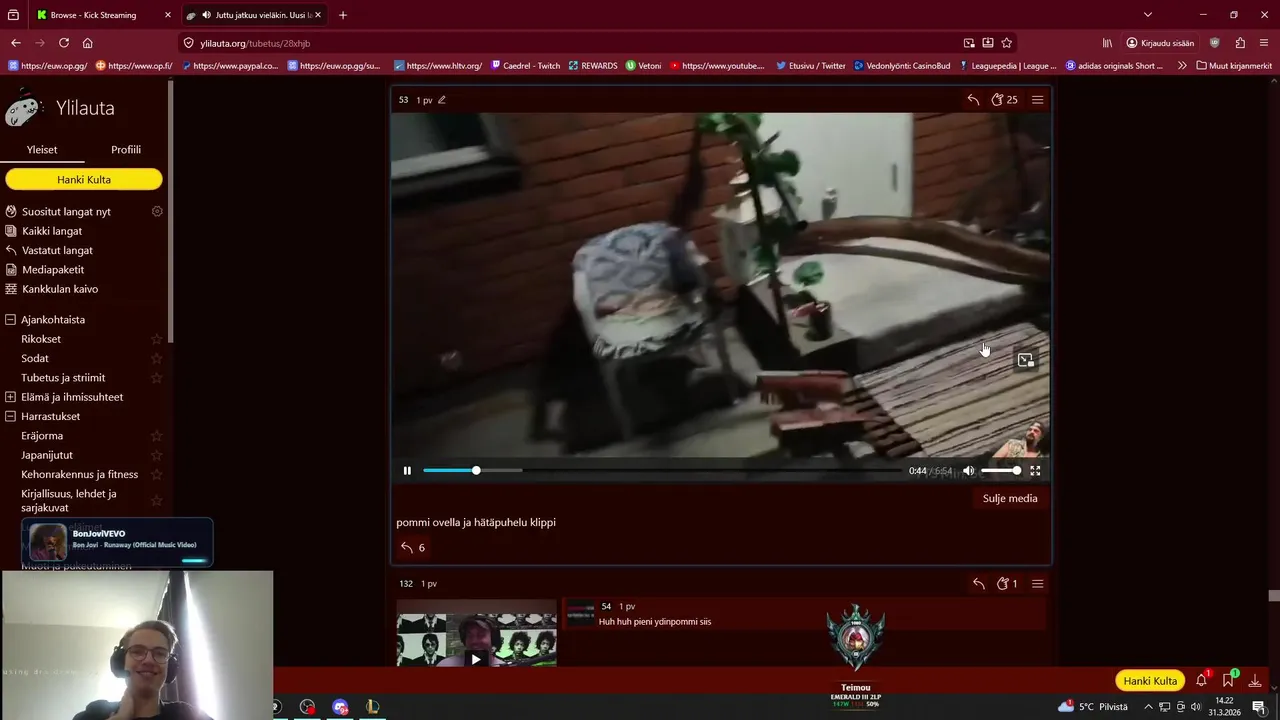Click Kirjaudu sisään account button
Viewport: 1280px width, 720px height.
point(1160,43)
